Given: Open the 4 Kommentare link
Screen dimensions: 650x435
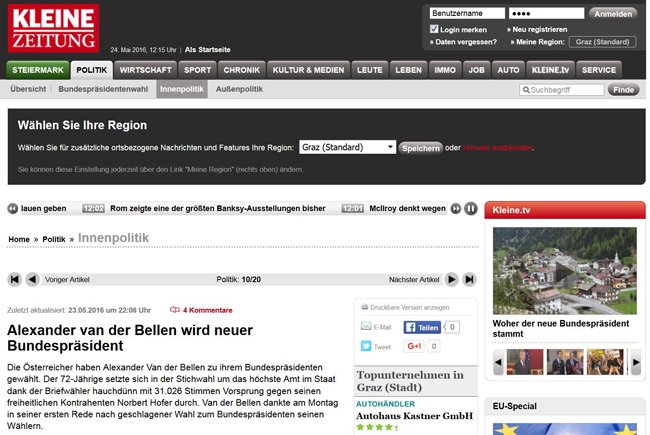Looking at the screenshot, I should [201, 310].
